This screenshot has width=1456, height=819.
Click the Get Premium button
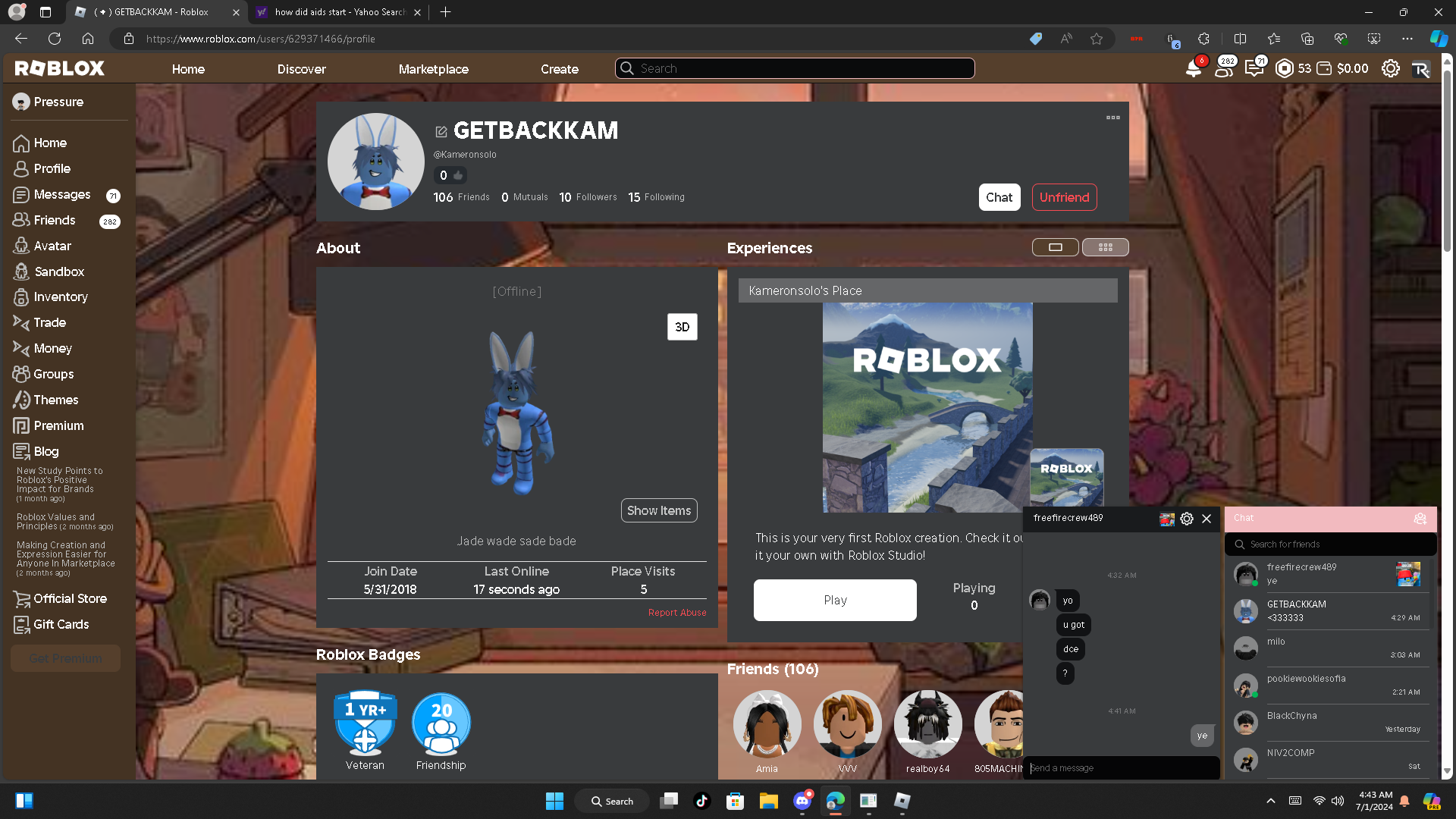coord(65,658)
